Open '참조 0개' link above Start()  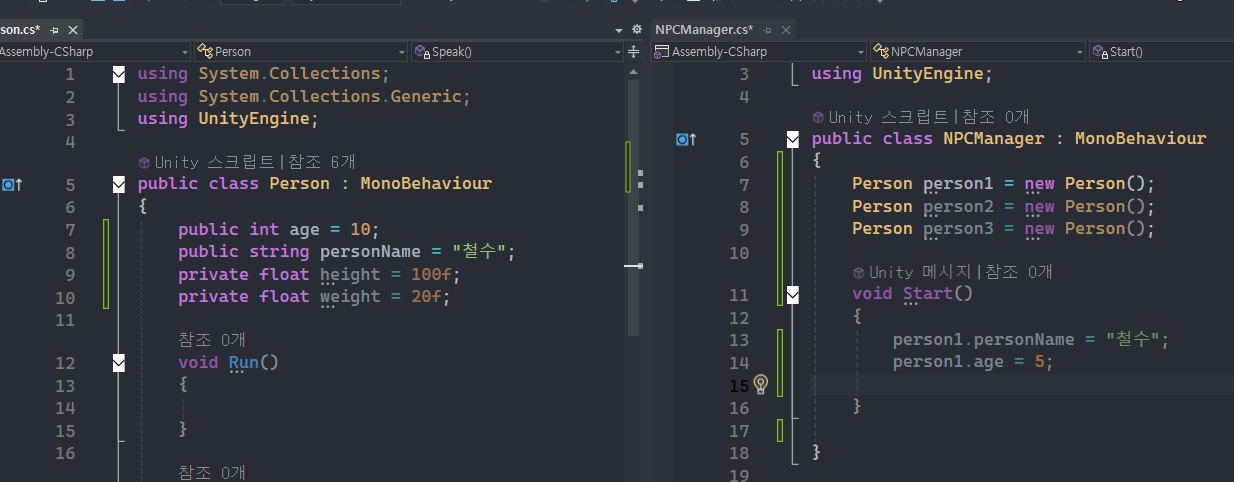coord(1019,272)
